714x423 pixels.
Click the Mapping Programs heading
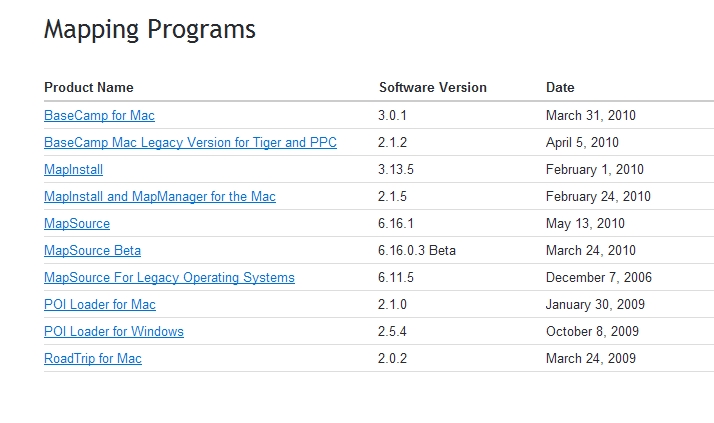point(150,30)
